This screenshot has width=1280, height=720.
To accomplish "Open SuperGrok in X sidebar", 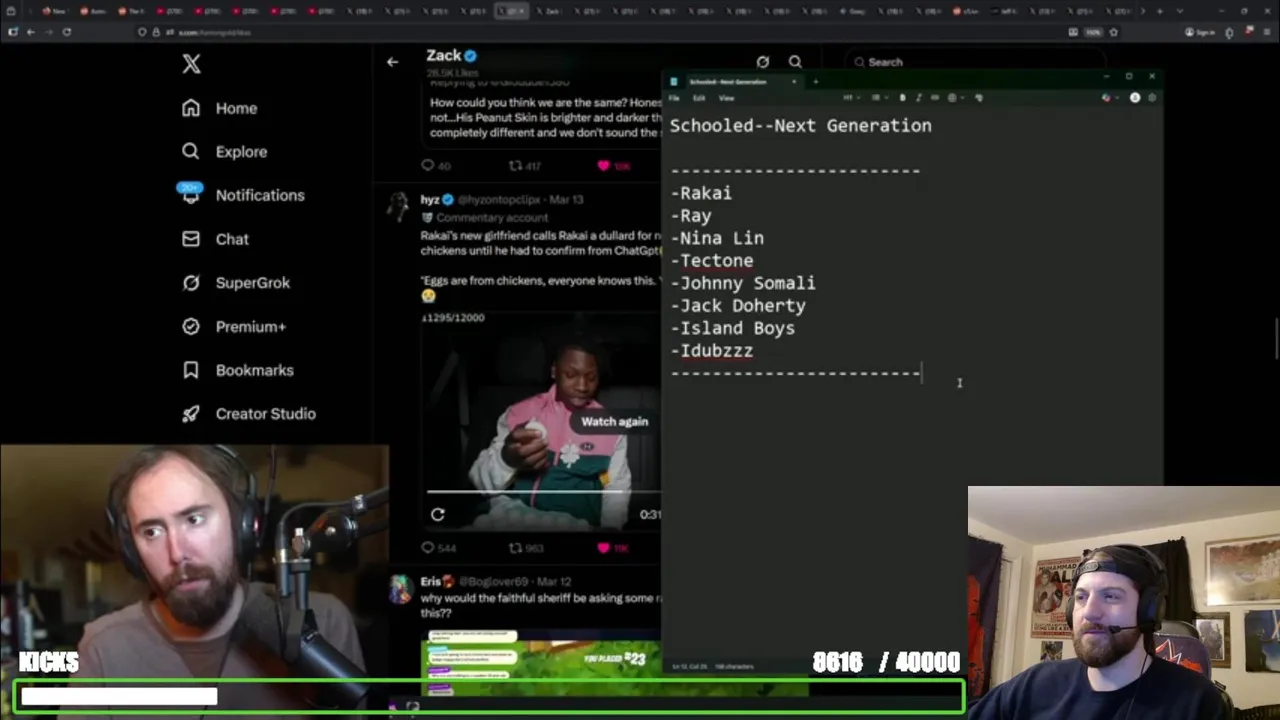I will [235, 283].
